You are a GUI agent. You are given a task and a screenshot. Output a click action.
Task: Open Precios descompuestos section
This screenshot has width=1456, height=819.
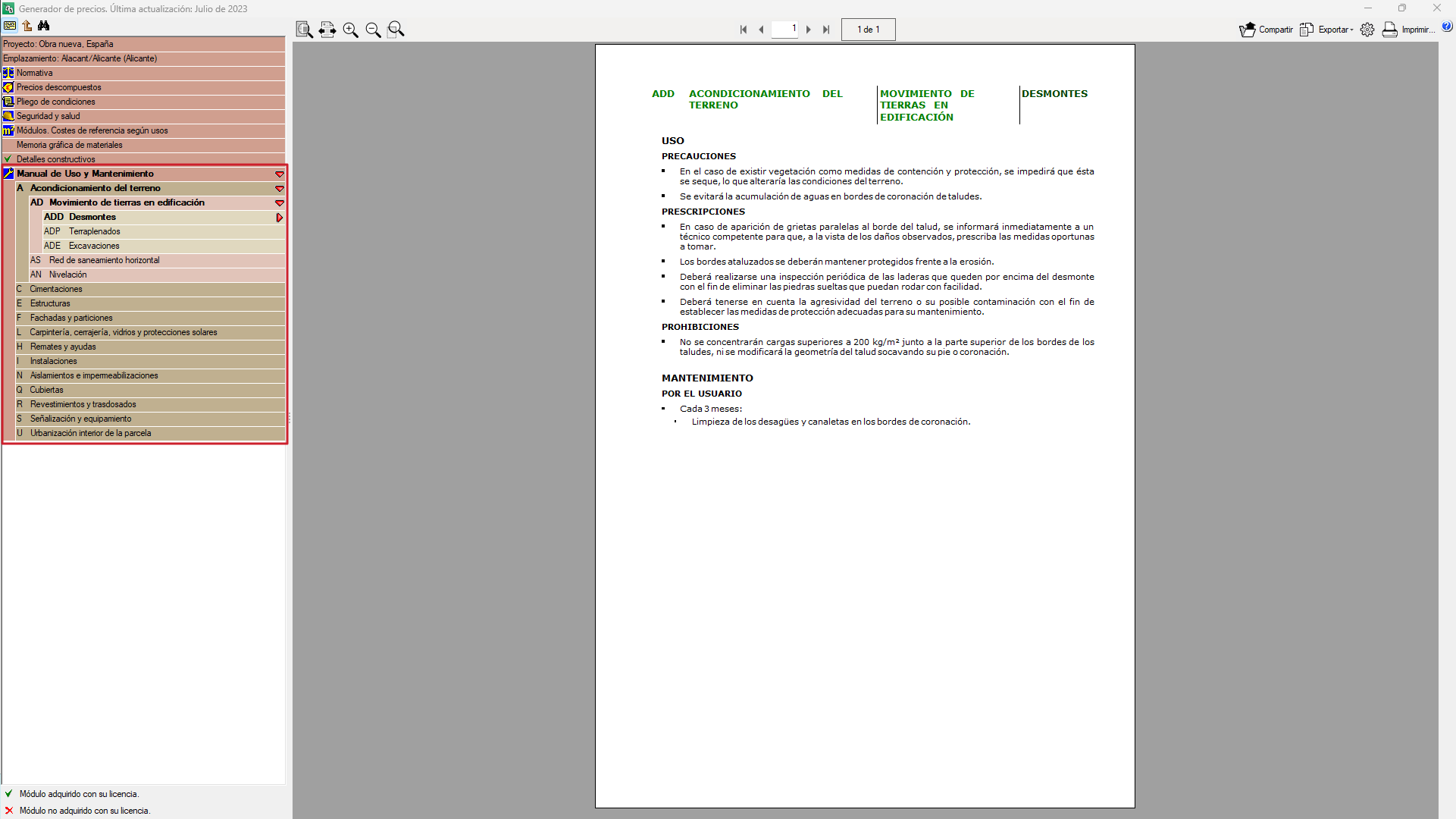tap(58, 87)
